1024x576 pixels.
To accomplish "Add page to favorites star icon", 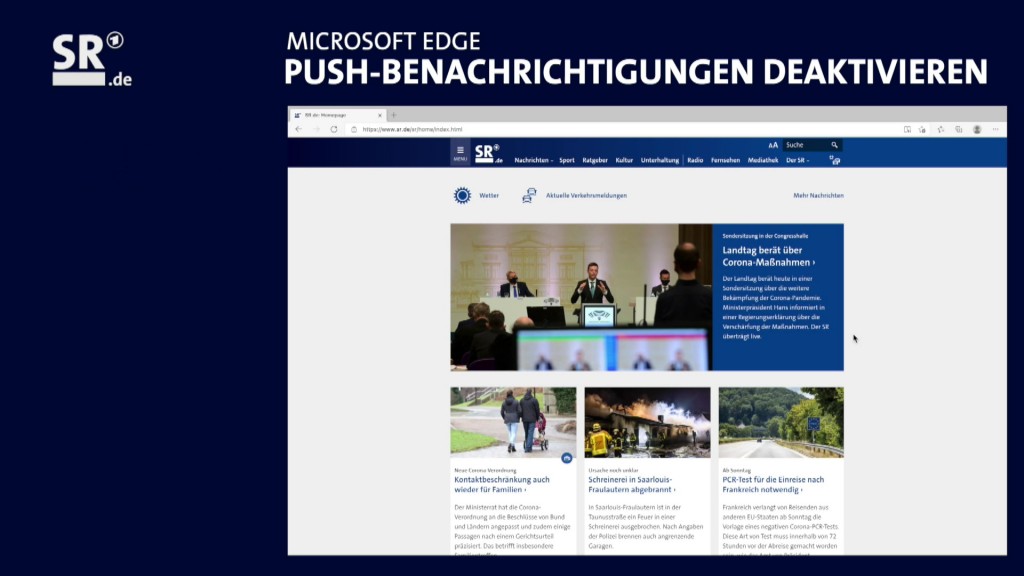I will click(x=922, y=129).
